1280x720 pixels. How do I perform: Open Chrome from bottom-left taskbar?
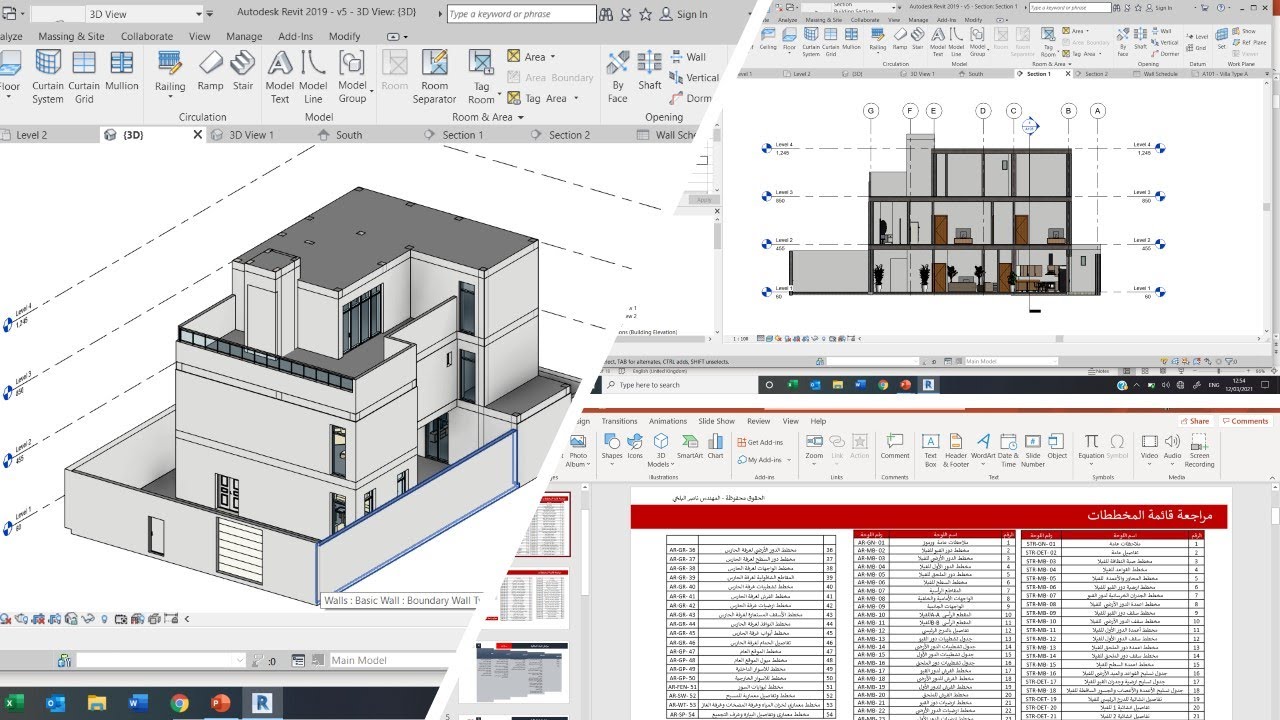[x=180, y=703]
